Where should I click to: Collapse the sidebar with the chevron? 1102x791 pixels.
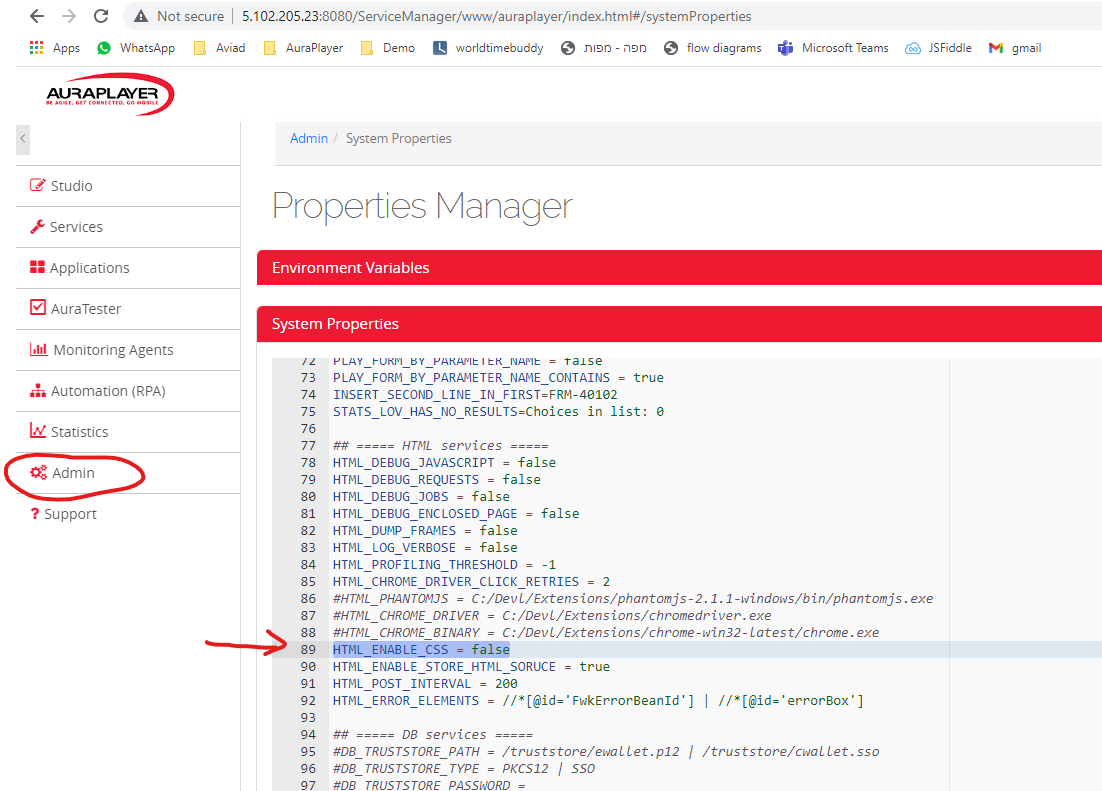coord(23,139)
